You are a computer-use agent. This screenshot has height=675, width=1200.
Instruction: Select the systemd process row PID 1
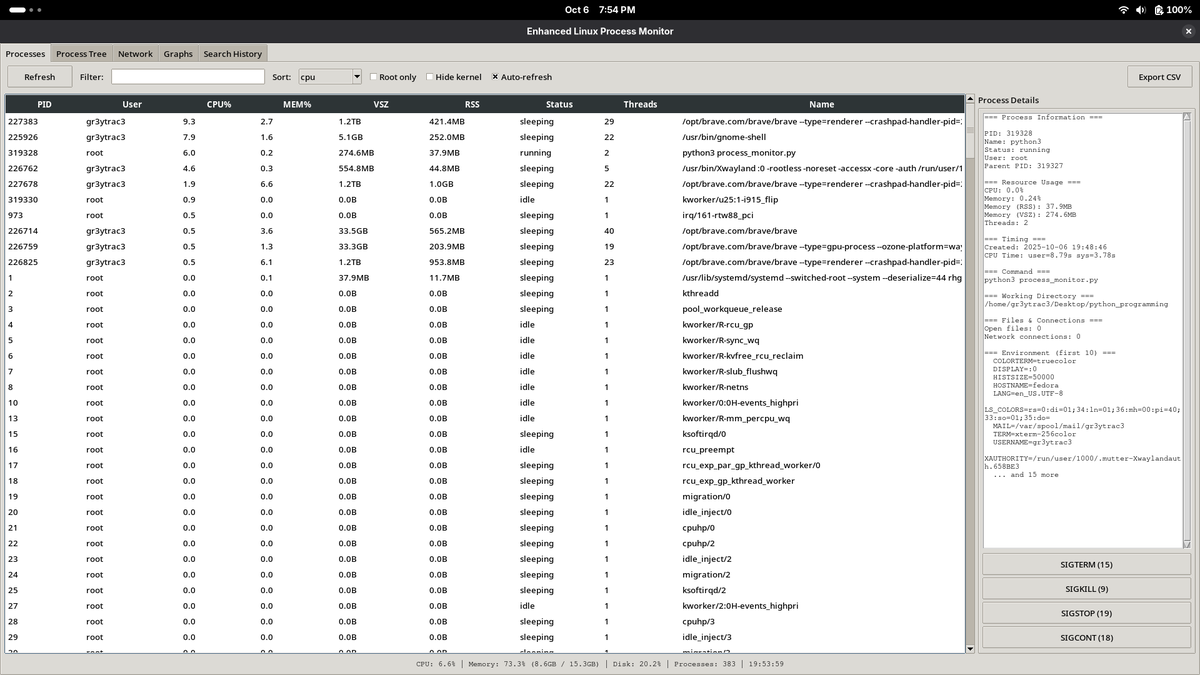pos(484,278)
